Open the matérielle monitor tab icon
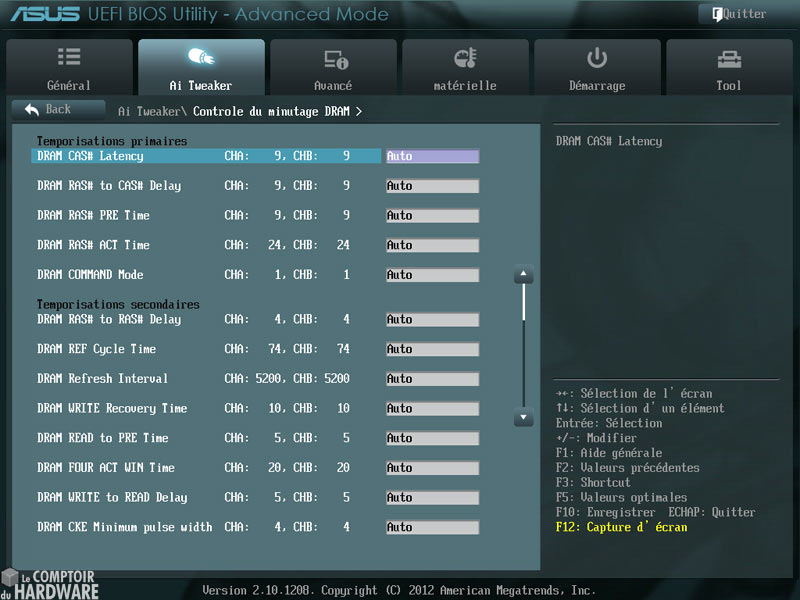Screen dimensions: 800x600 point(465,59)
